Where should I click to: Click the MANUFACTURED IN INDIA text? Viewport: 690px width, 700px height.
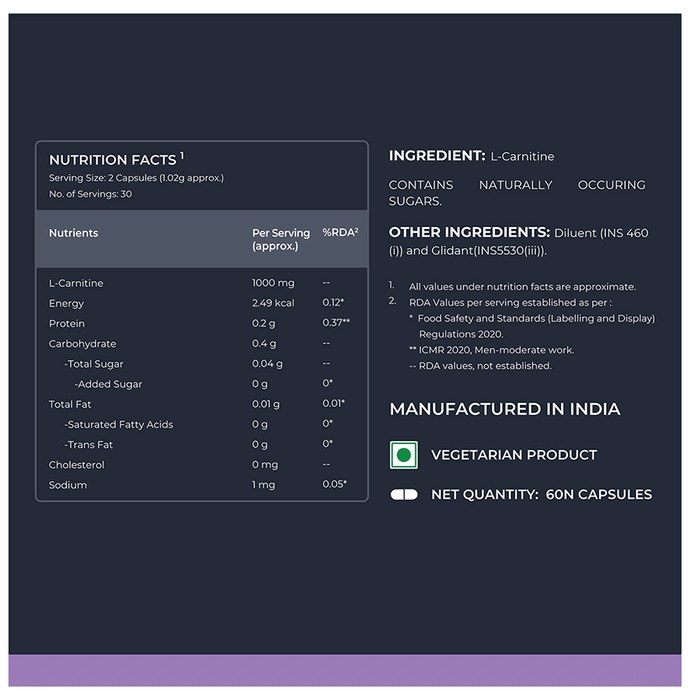505,409
